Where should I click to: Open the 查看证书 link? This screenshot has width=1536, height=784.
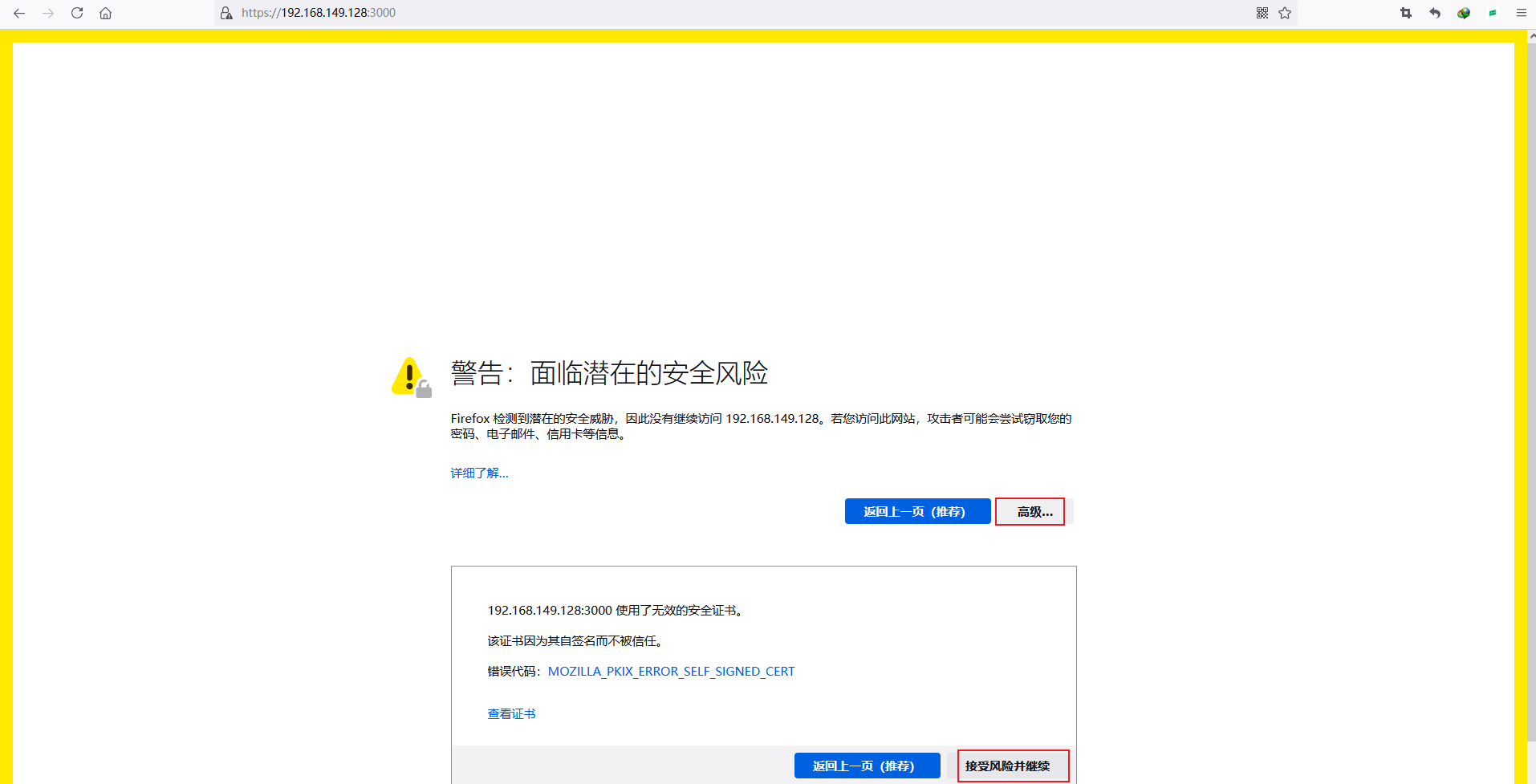(x=511, y=714)
